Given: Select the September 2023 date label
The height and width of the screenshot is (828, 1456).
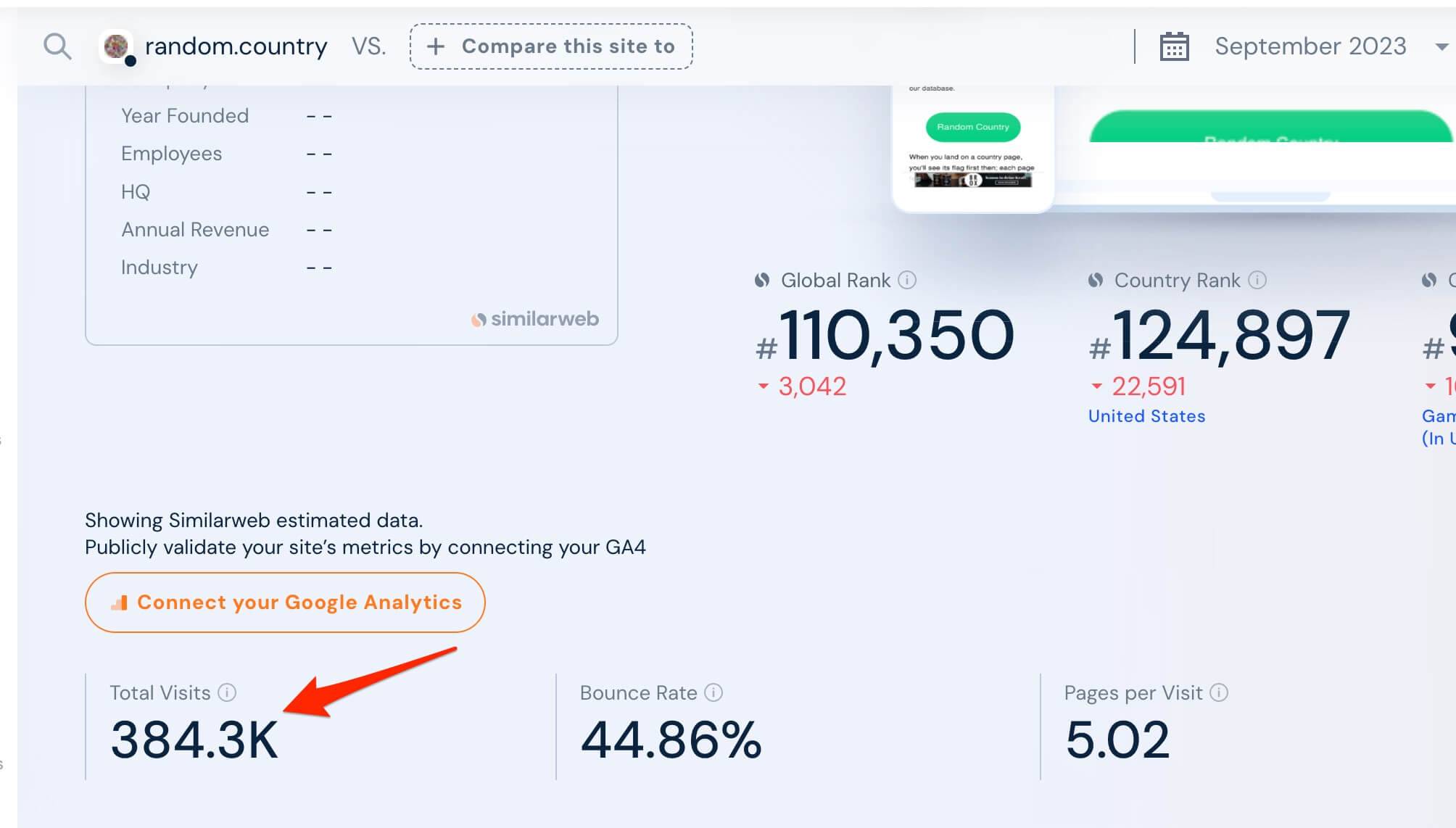Looking at the screenshot, I should click(x=1310, y=46).
